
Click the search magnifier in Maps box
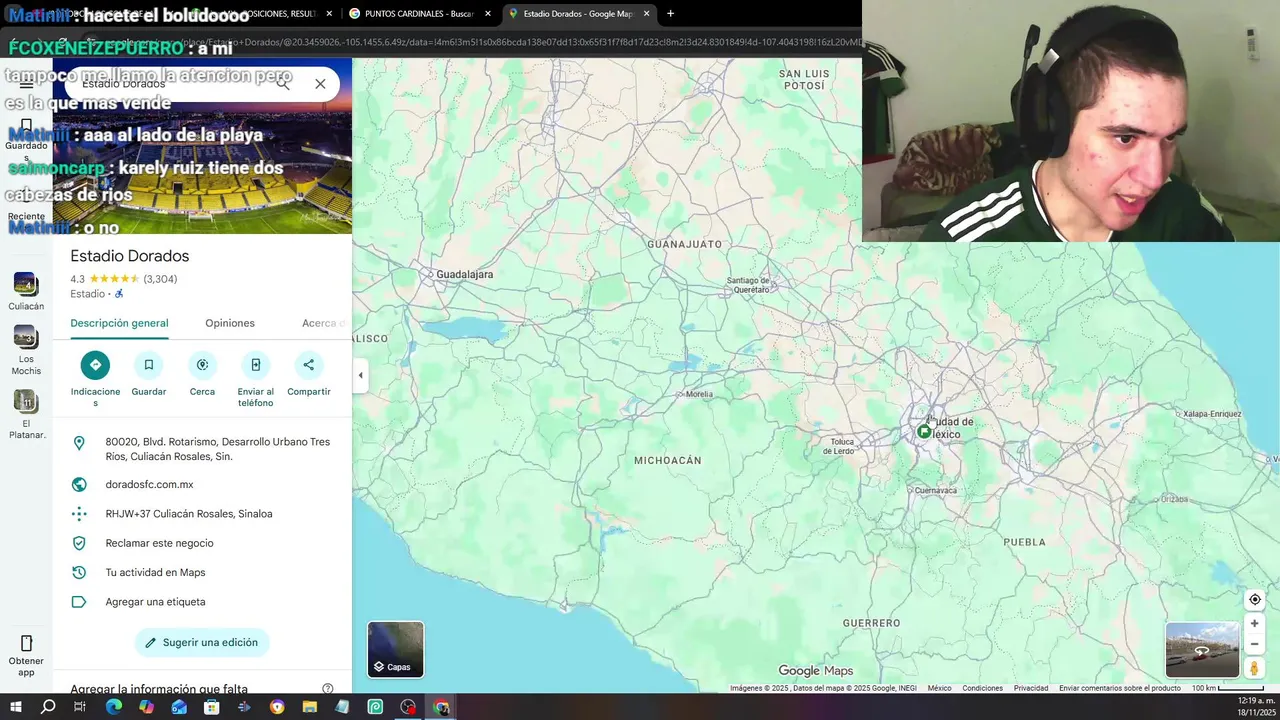[x=283, y=84]
